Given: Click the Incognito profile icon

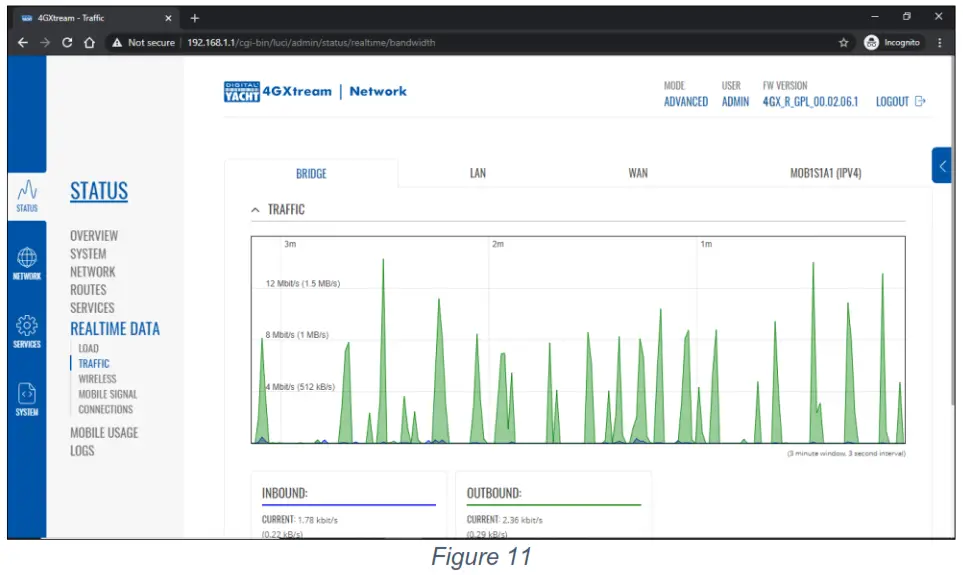Looking at the screenshot, I should pyautogui.click(x=871, y=42).
